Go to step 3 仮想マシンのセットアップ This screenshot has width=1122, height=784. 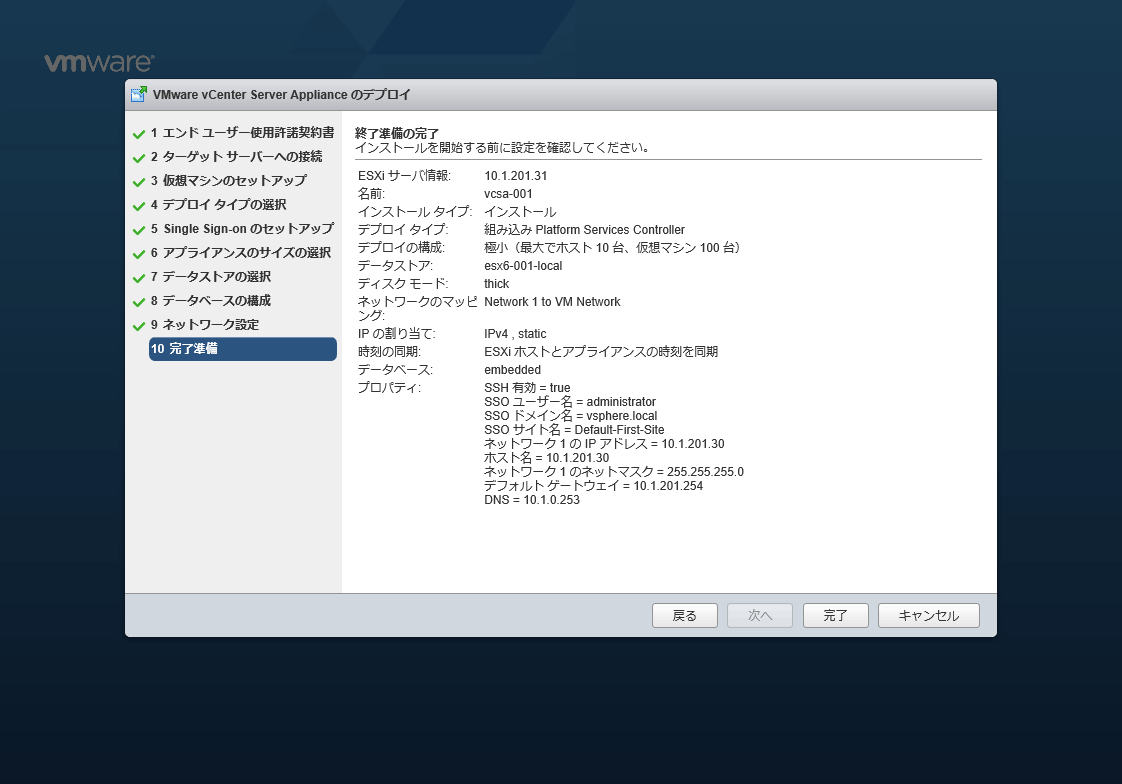click(228, 180)
